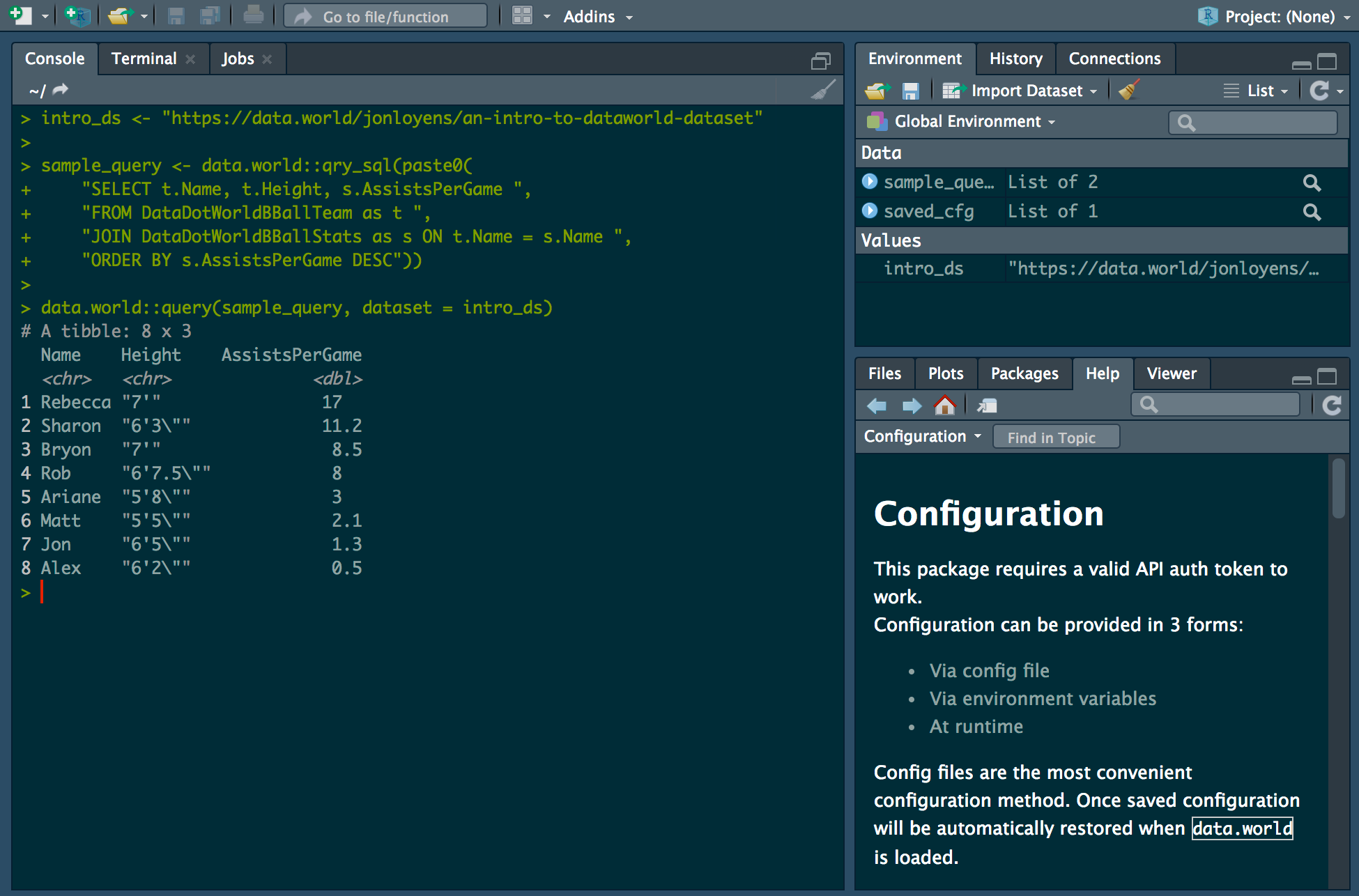
Task: Clear objects from workspace with broom icon
Action: point(1129,90)
